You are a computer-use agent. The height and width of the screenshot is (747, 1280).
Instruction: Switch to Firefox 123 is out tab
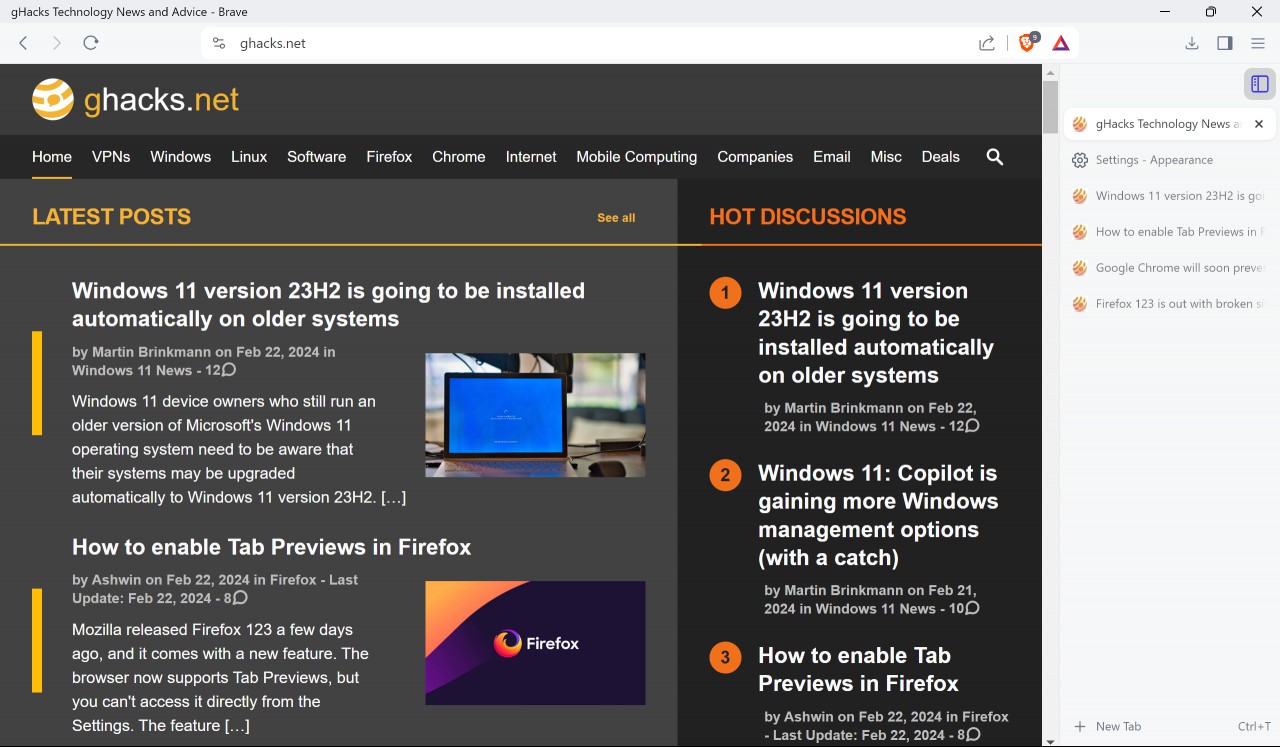coord(1170,304)
